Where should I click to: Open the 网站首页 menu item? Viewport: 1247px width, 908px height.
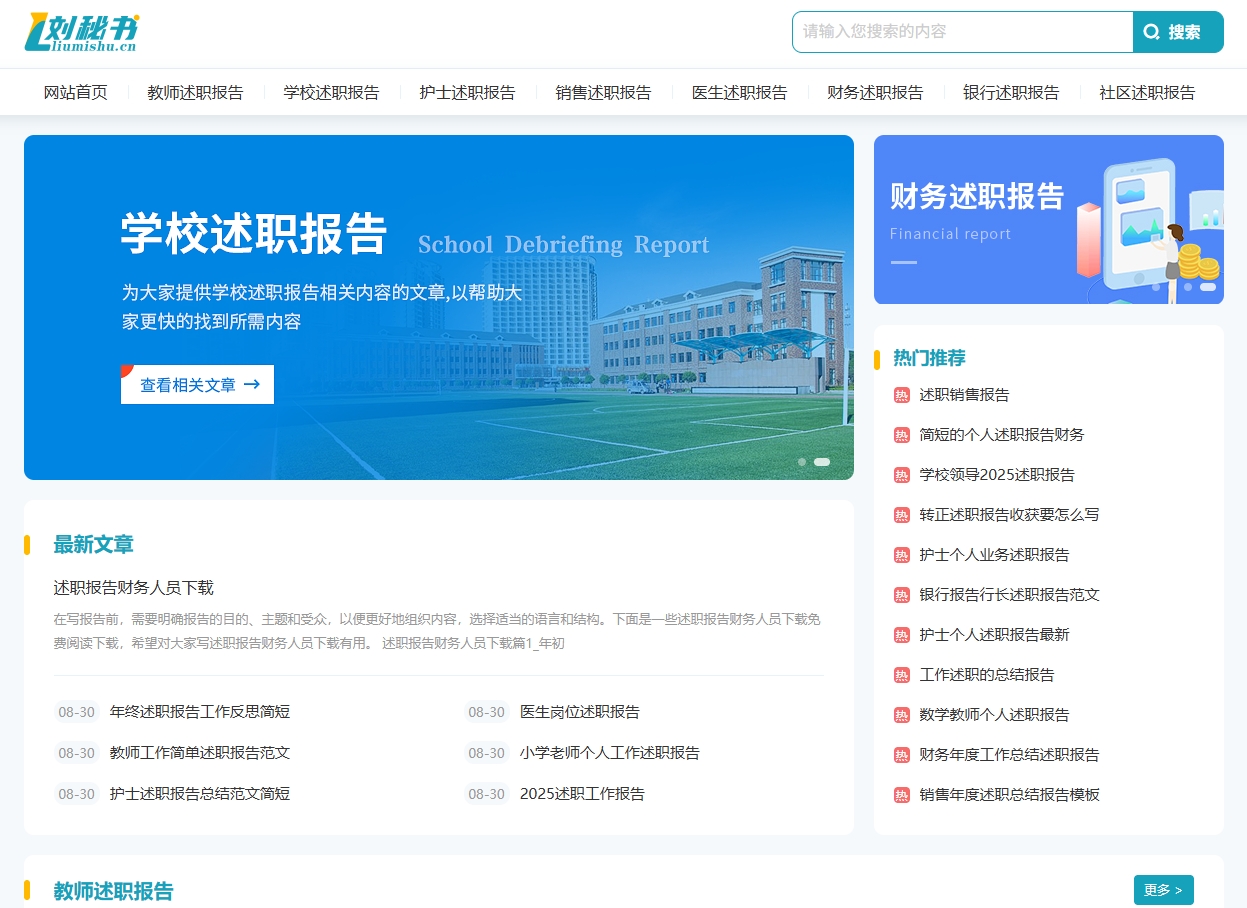coord(75,92)
